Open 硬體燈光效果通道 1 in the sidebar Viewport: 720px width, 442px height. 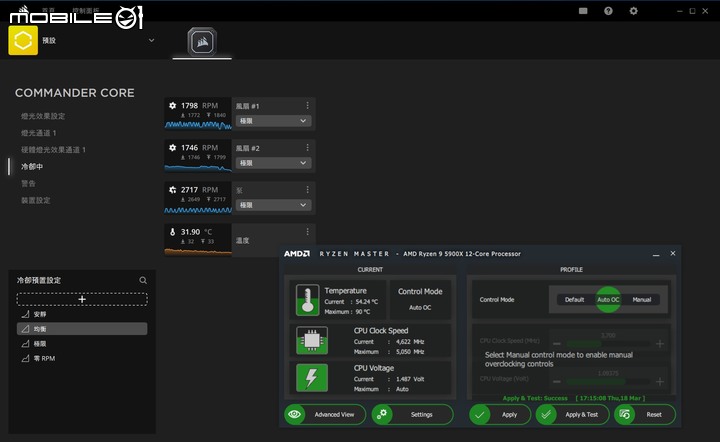click(53, 150)
